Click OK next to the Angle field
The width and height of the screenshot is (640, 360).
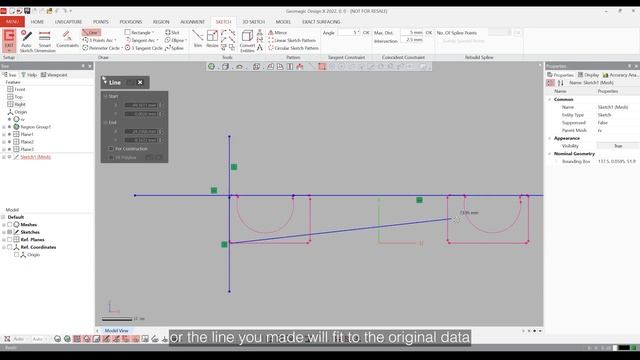(x=366, y=32)
